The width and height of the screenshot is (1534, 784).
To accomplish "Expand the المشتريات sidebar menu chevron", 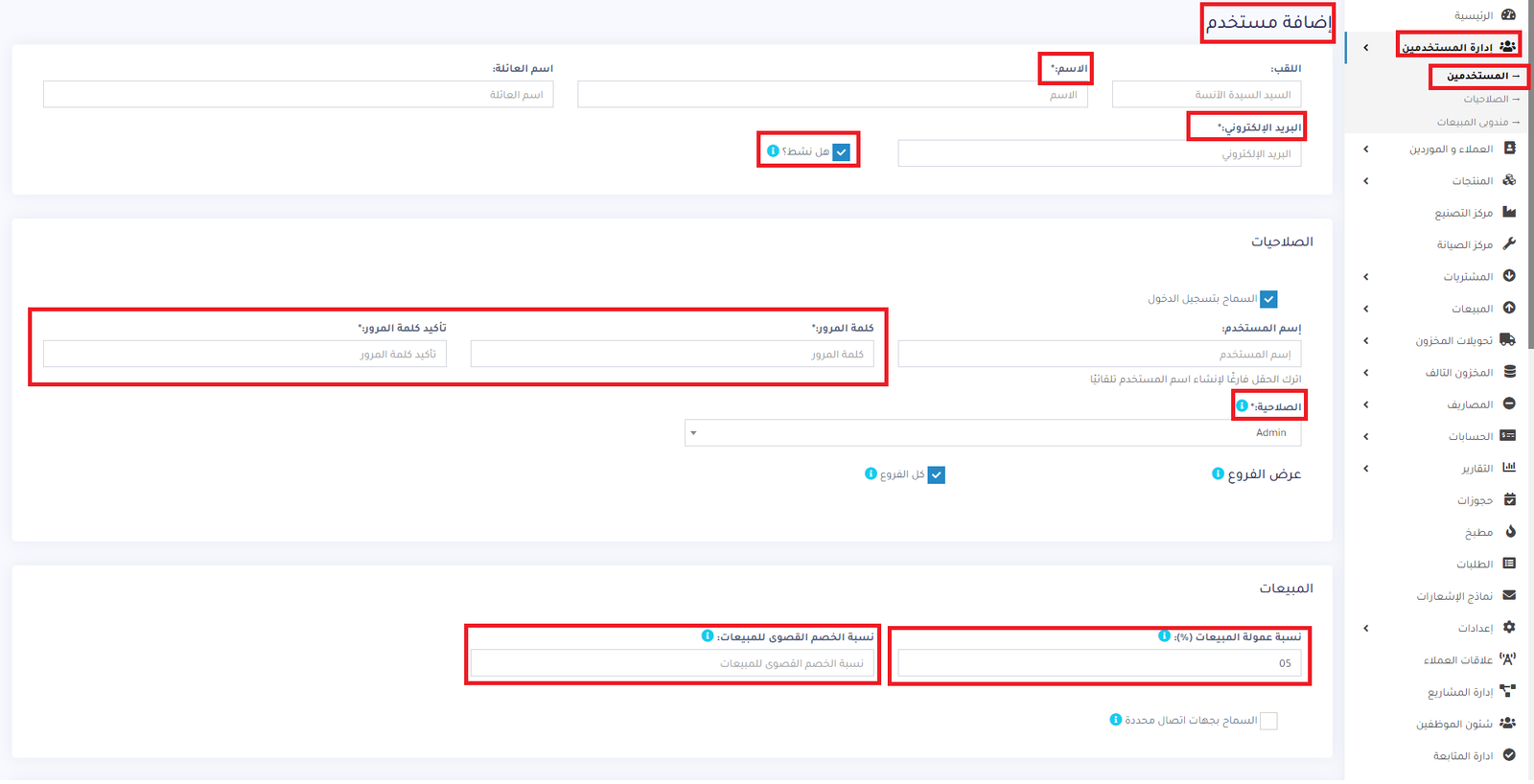I will point(1366,277).
